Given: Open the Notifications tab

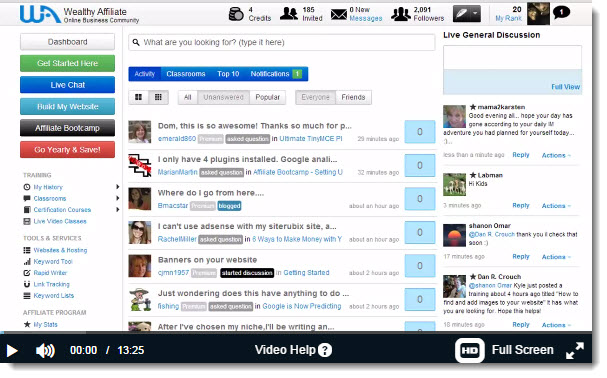Looking at the screenshot, I should pyautogui.click(x=275, y=74).
